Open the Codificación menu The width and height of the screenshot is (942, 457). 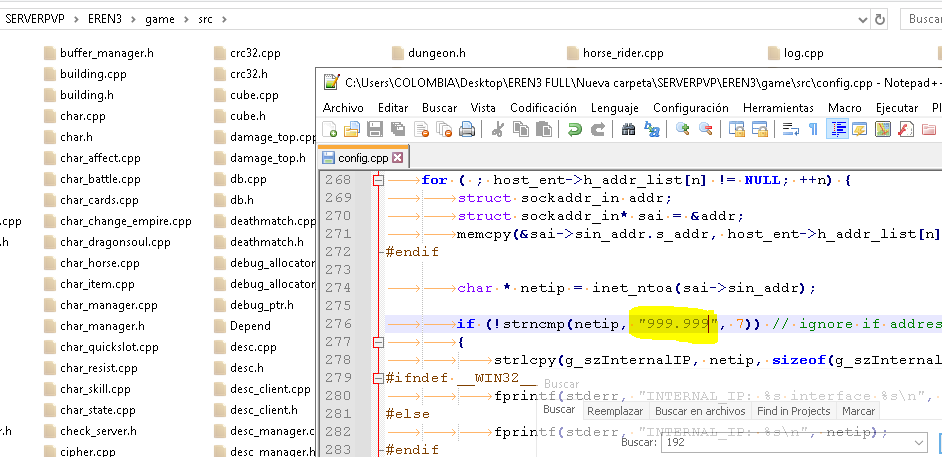[543, 108]
